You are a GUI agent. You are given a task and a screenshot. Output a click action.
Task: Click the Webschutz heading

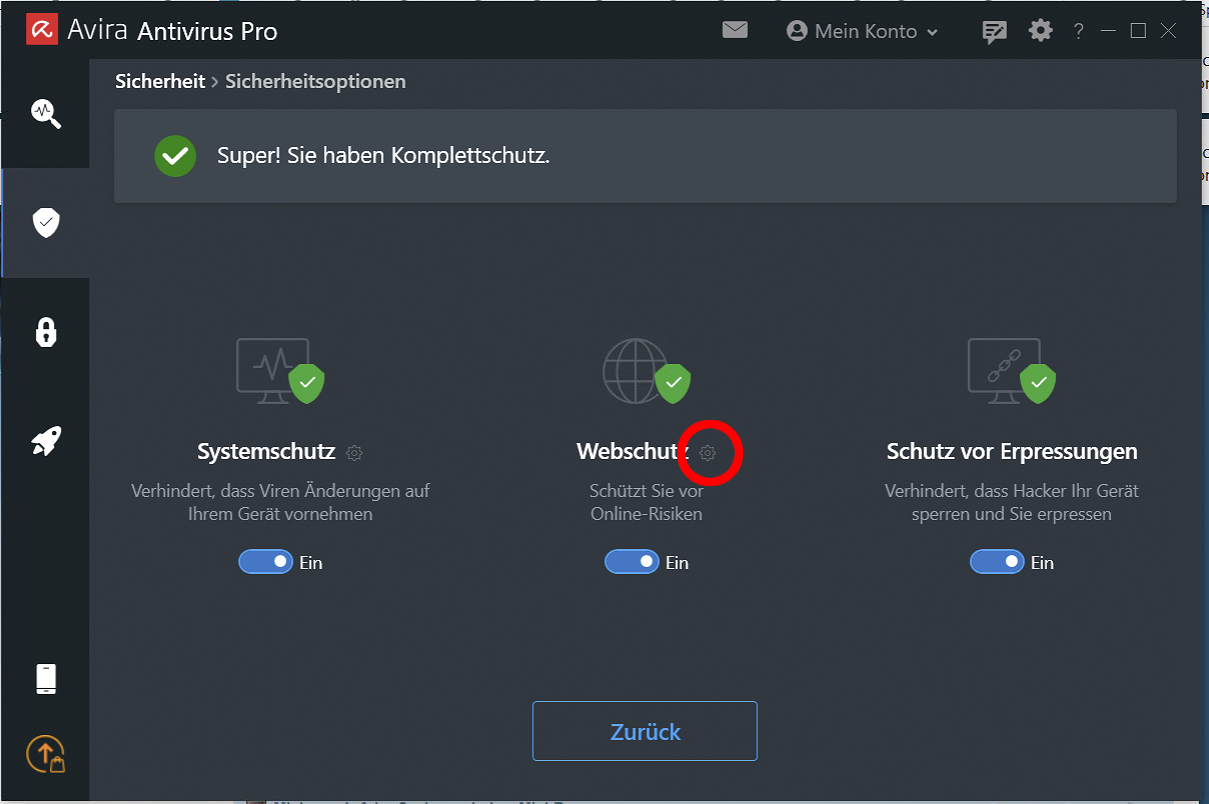(x=633, y=451)
